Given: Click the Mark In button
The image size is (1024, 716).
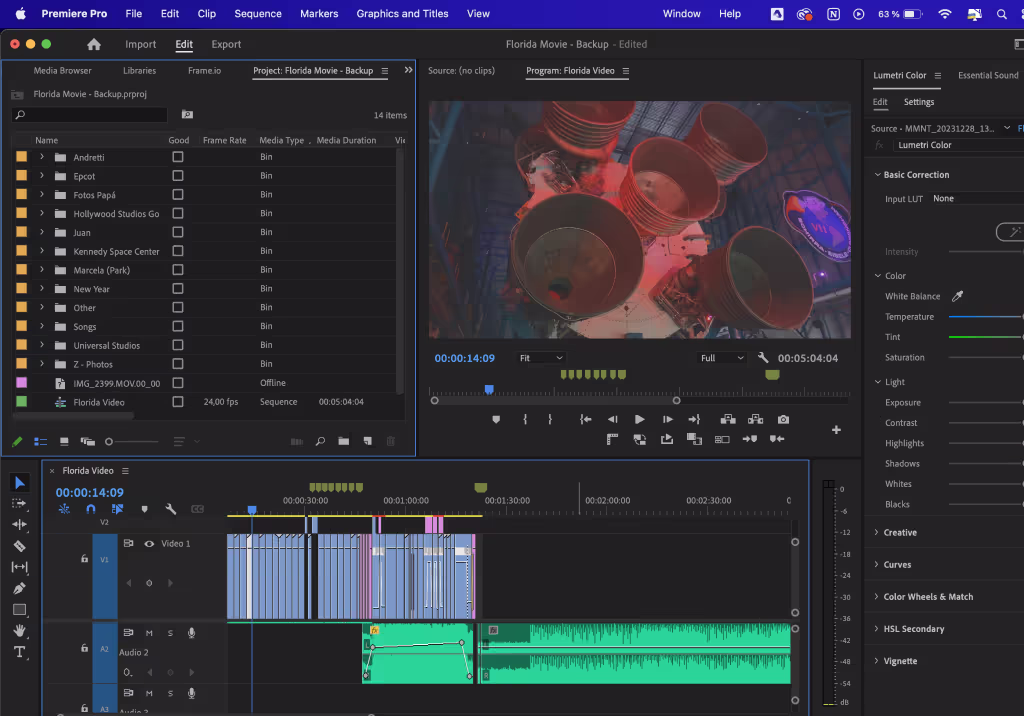Looking at the screenshot, I should [x=525, y=419].
